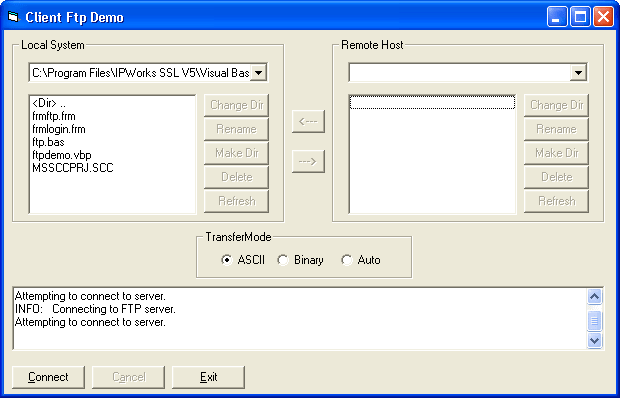The height and width of the screenshot is (398, 620).
Task: Click the log scrollbar up arrow
Action: pos(595,296)
